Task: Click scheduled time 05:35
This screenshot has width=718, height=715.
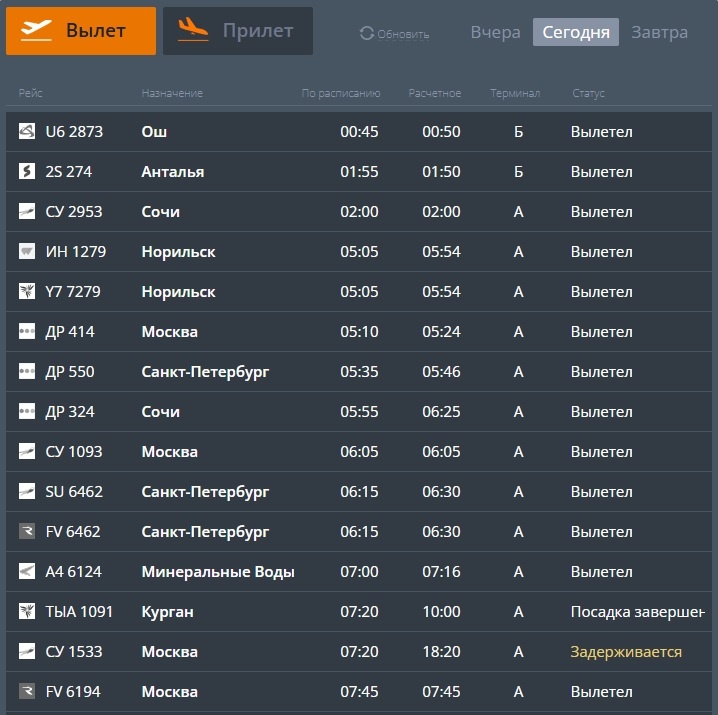Action: (359, 371)
